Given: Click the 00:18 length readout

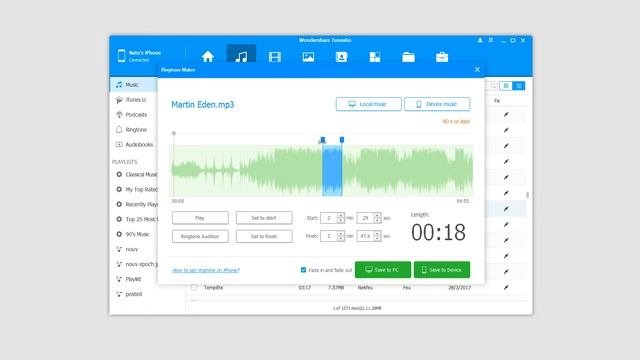Looking at the screenshot, I should point(438,232).
